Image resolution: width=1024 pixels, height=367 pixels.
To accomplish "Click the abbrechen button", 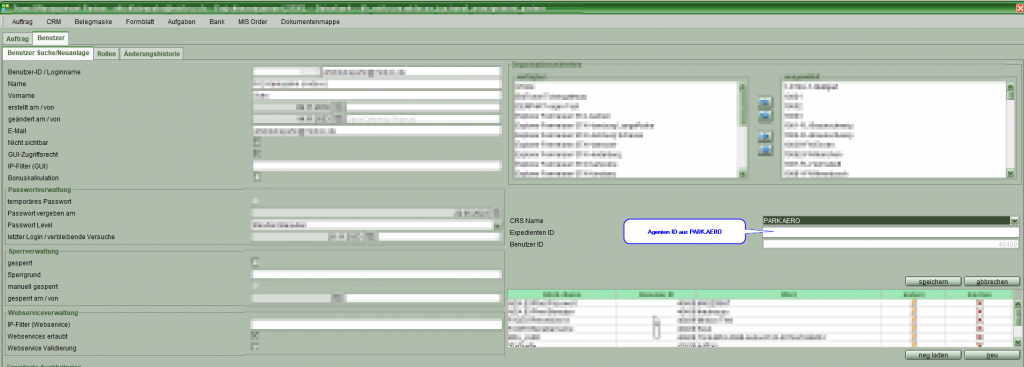I will click(x=991, y=281).
